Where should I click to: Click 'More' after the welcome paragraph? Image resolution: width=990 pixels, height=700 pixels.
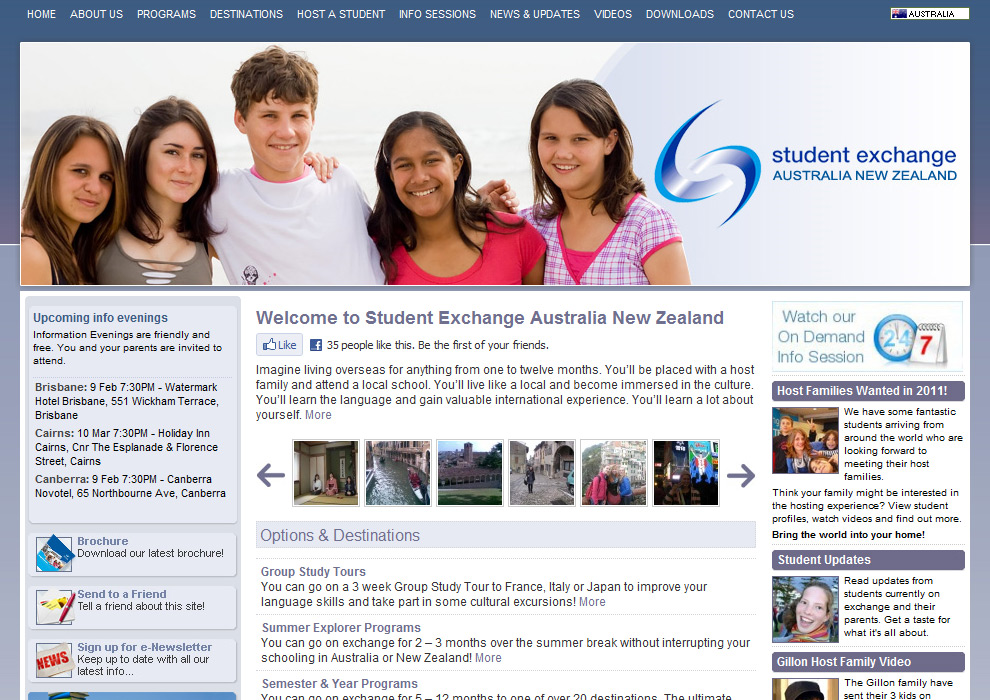[318, 415]
